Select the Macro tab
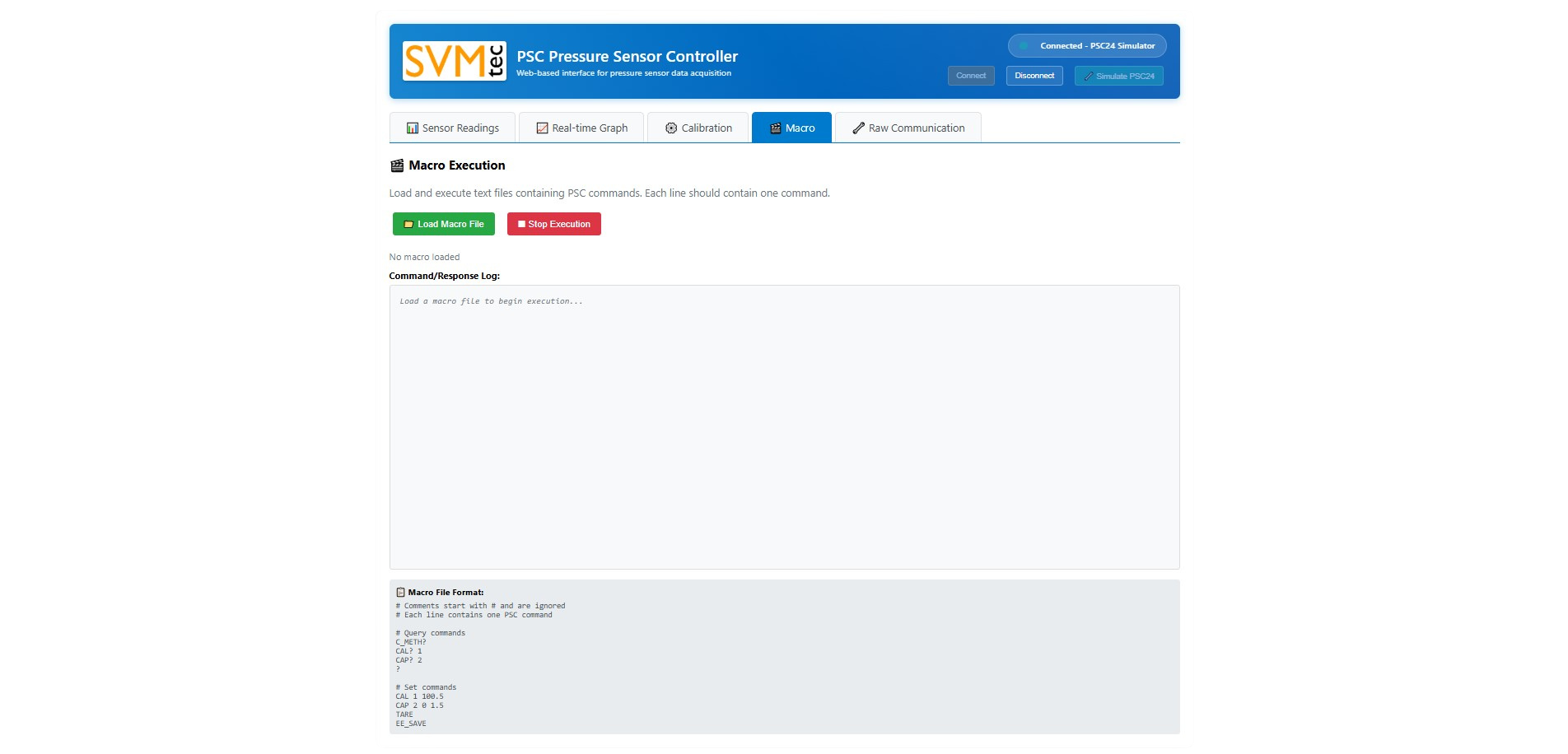Image resolution: width=1568 pixels, height=754 pixels. click(791, 128)
